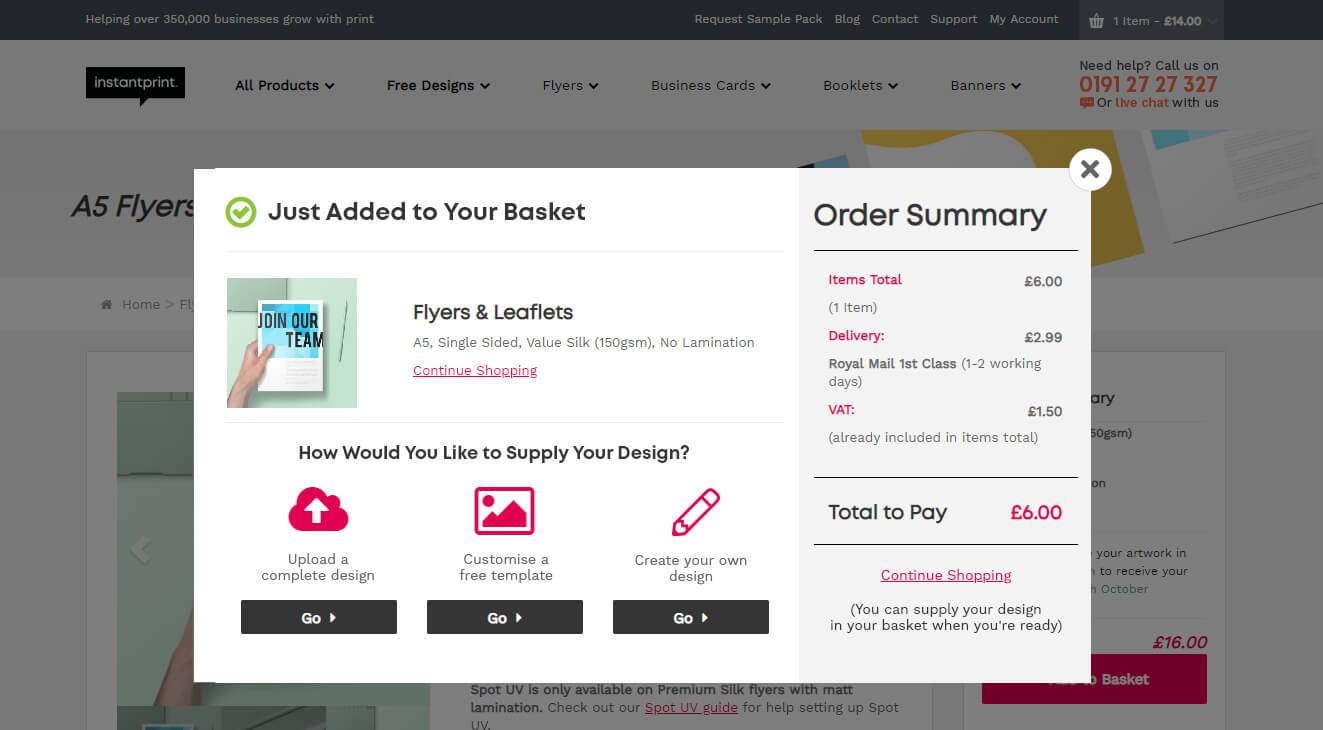This screenshot has height=730, width=1323.
Task: Open the Support page
Action: pyautogui.click(x=954, y=19)
